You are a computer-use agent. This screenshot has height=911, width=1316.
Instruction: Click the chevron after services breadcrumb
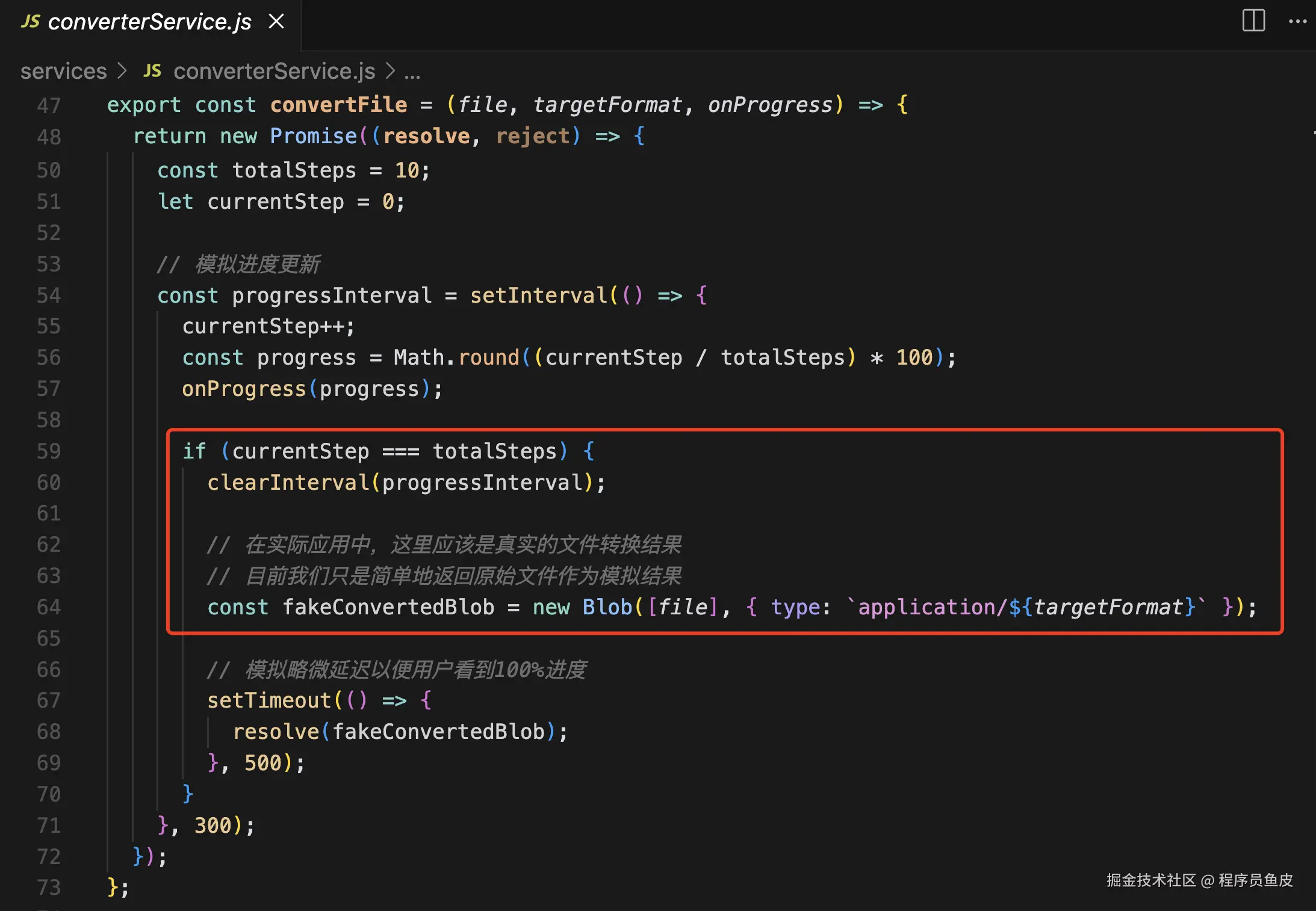(122, 71)
